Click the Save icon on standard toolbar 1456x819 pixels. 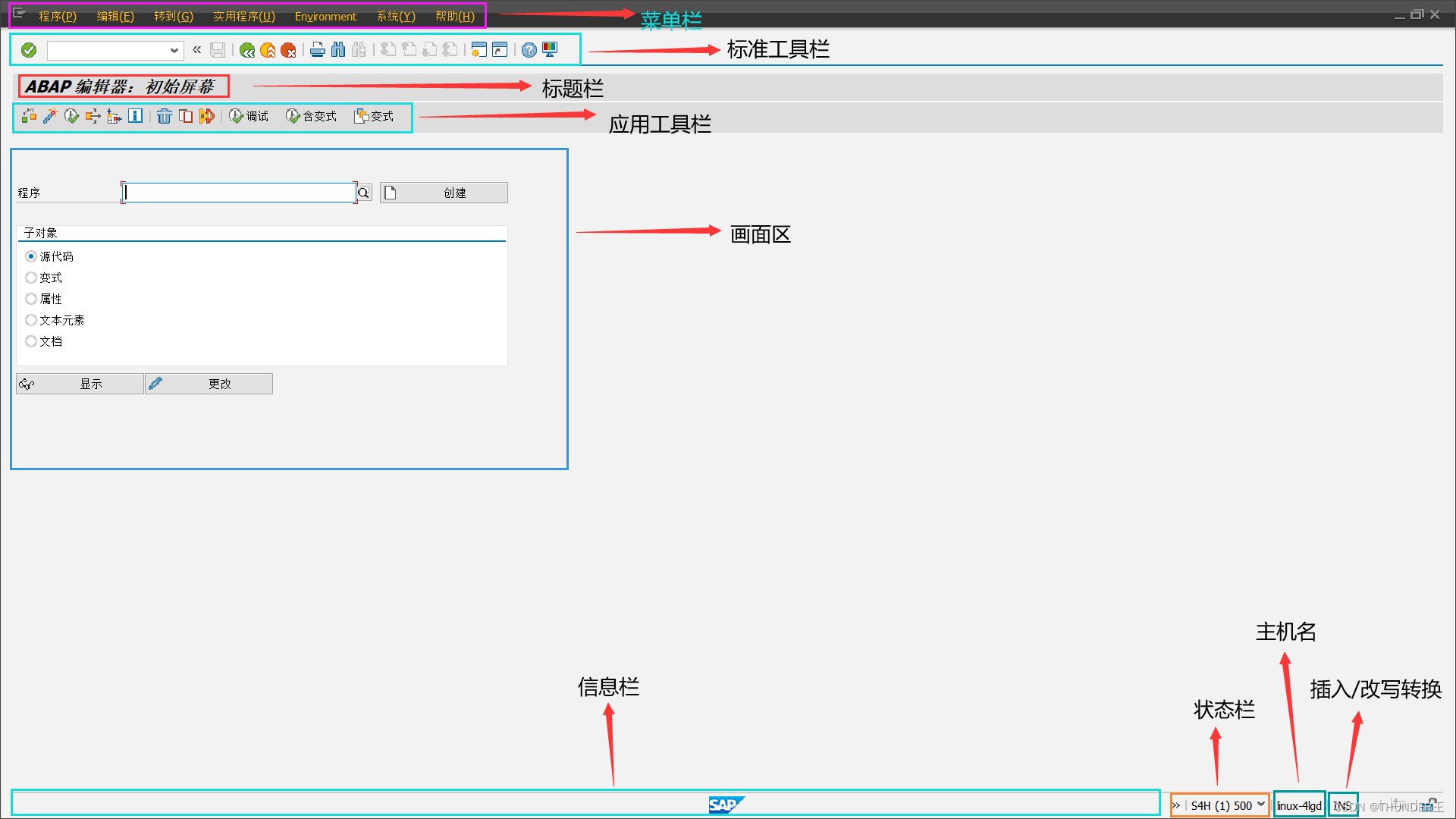coord(218,49)
